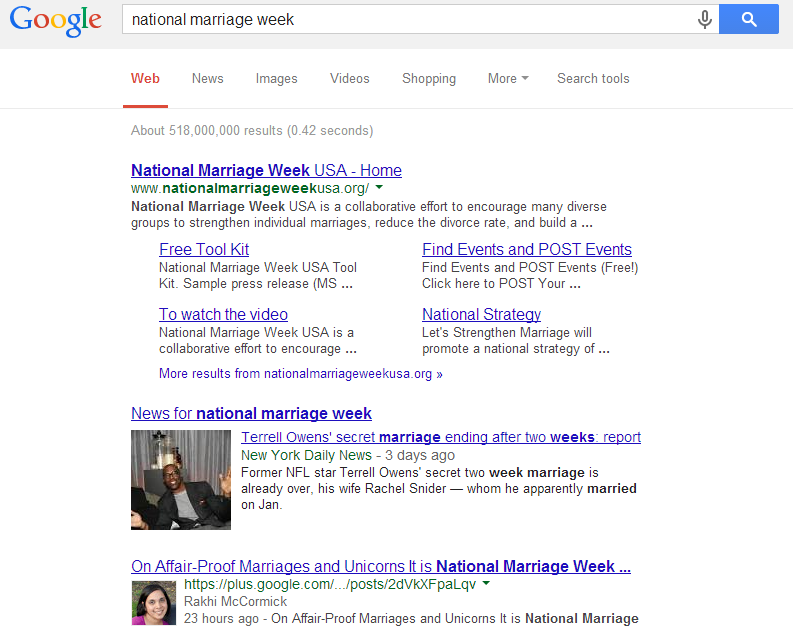This screenshot has height=628, width=793.
Task: Open the National Strategy sitelink
Action: click(x=481, y=315)
